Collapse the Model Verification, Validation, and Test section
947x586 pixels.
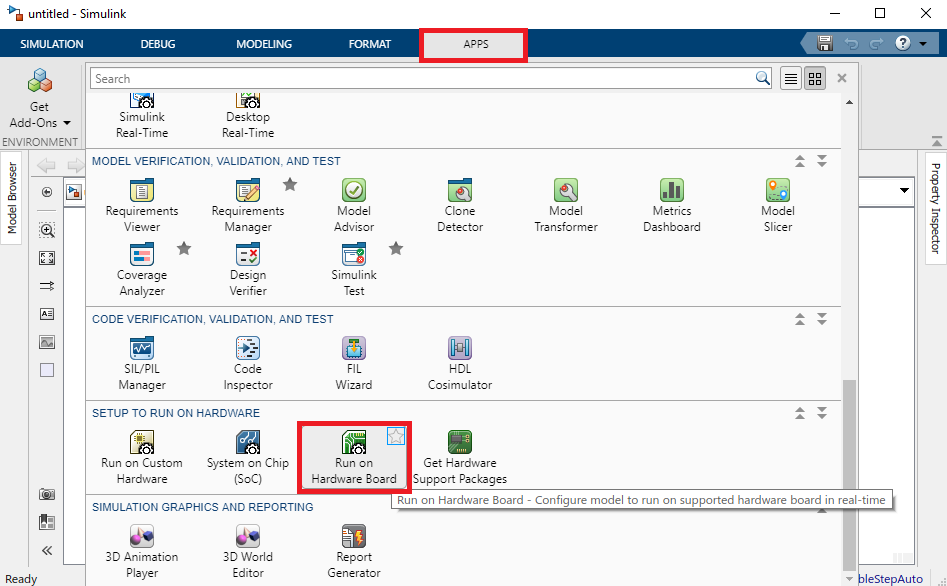point(800,161)
